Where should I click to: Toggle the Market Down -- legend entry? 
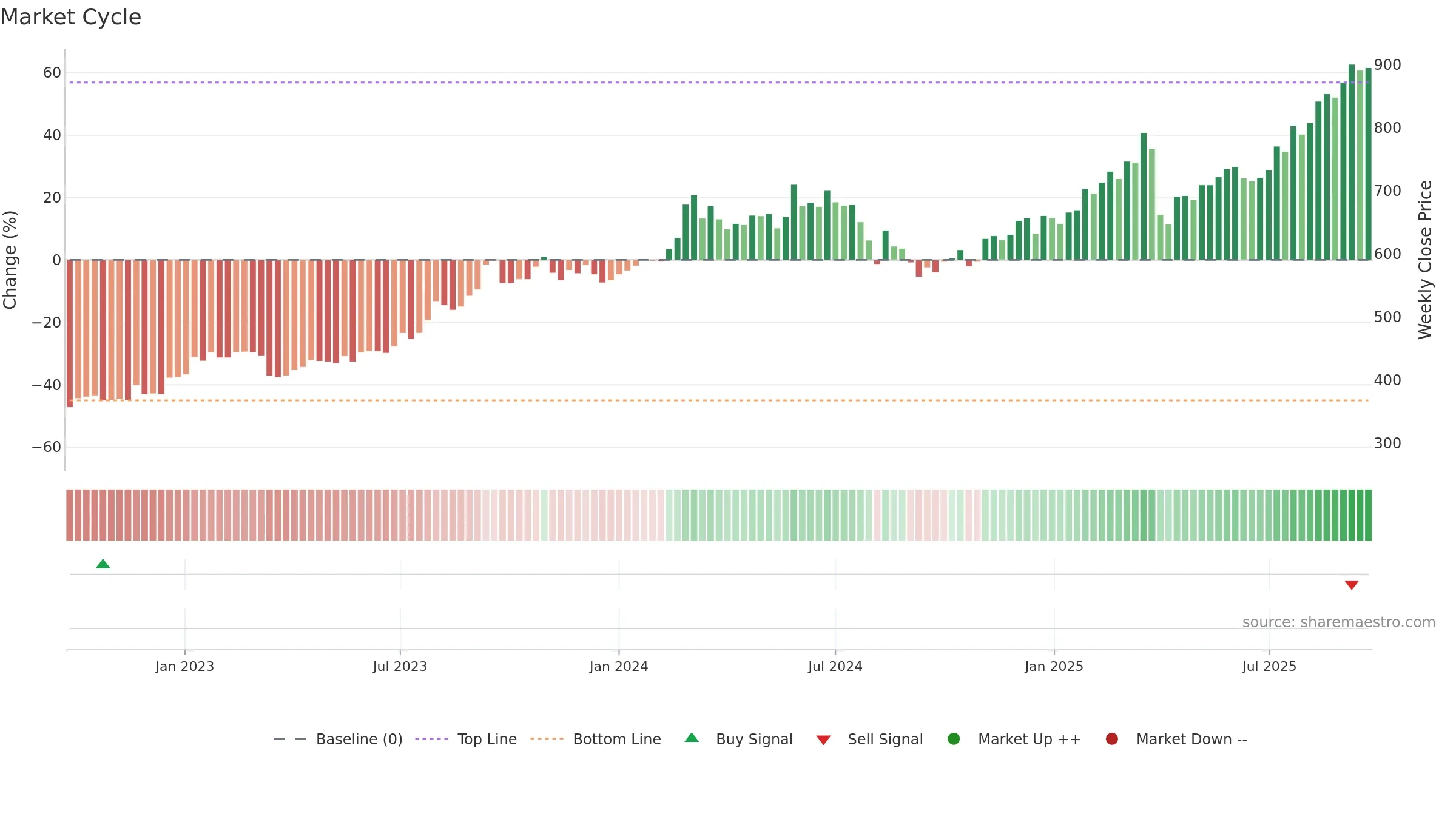tap(1176, 739)
